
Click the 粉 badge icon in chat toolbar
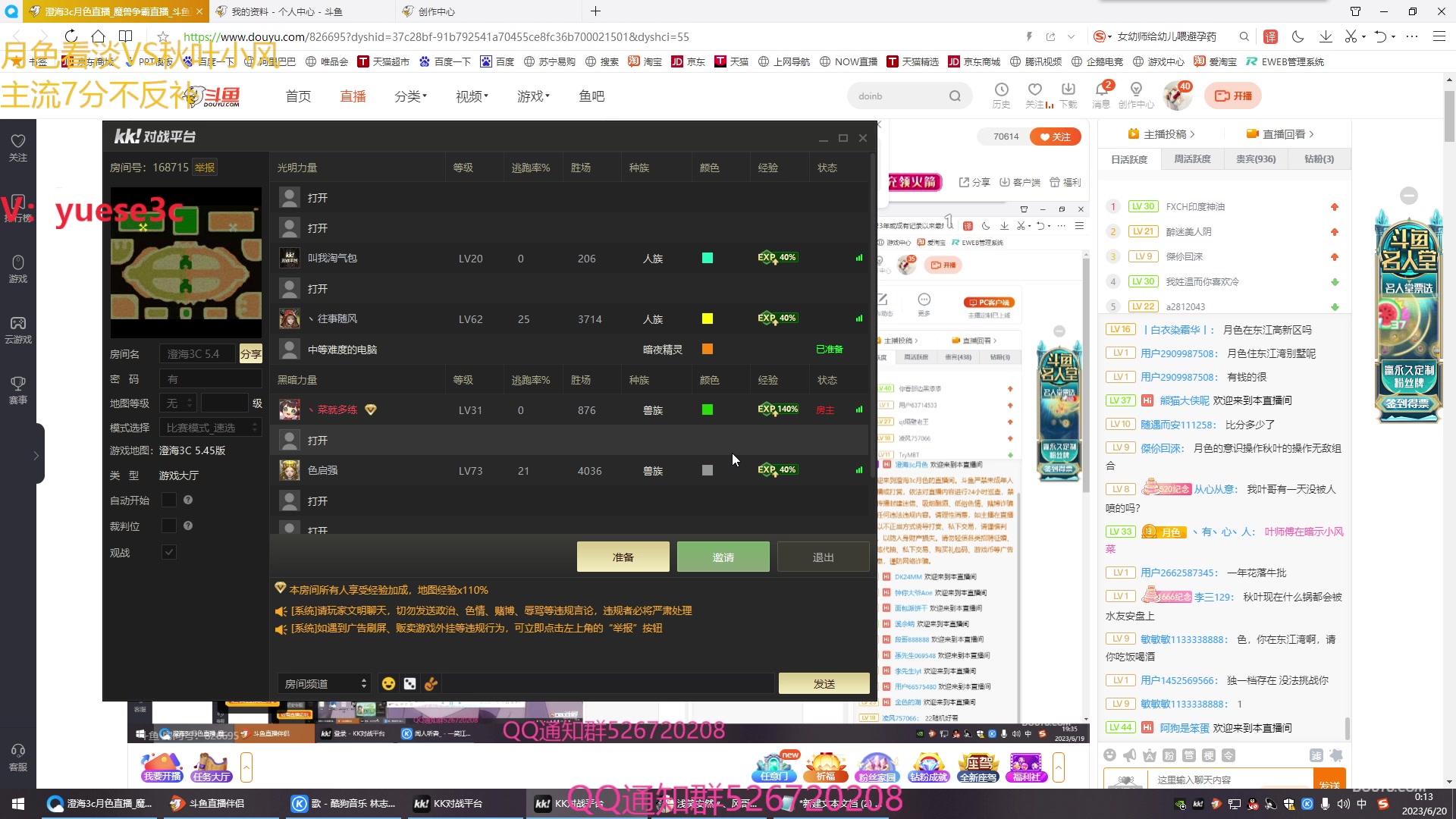[x=1169, y=755]
